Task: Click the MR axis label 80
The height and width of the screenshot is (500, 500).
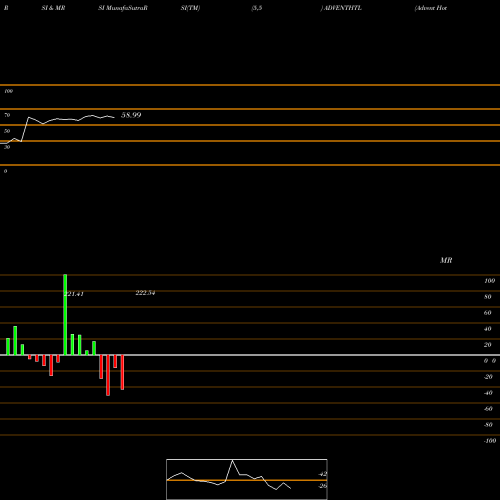Action: 488,297
